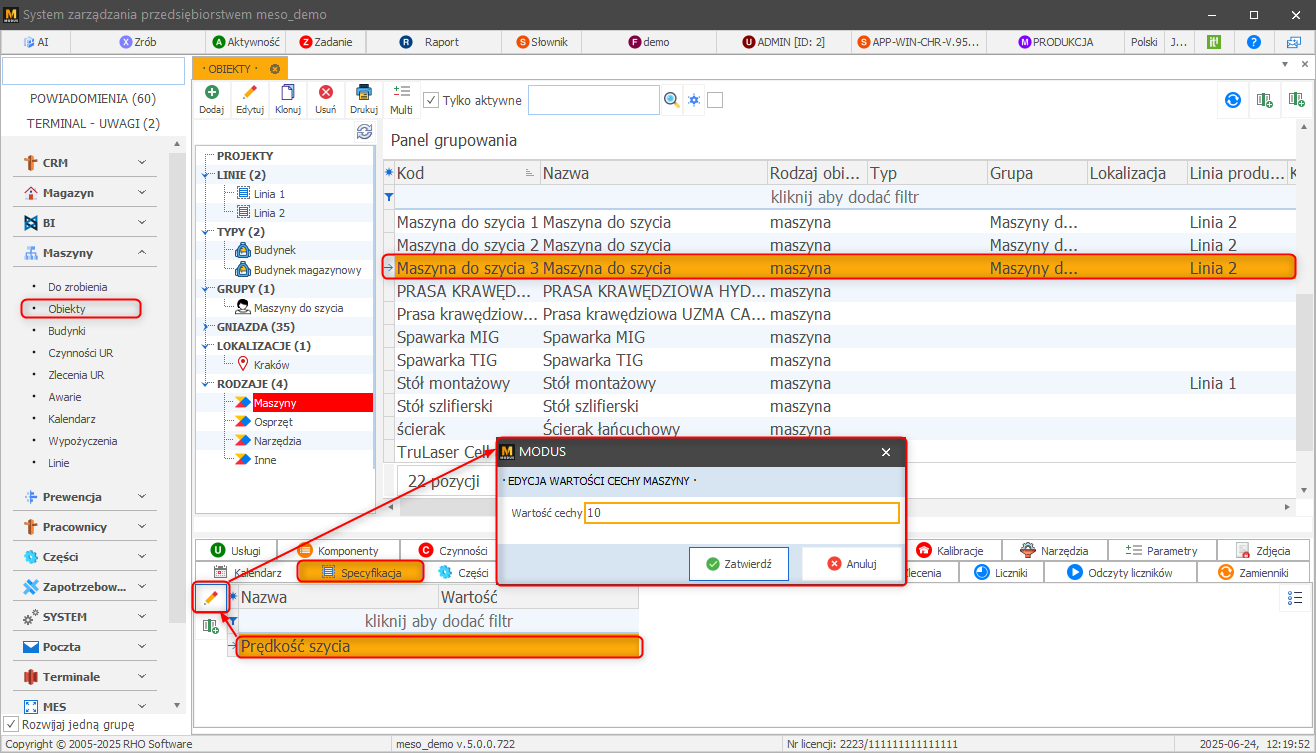The width and height of the screenshot is (1316, 753).
Task: Confirm with the Zatwierdź button
Action: coord(738,564)
